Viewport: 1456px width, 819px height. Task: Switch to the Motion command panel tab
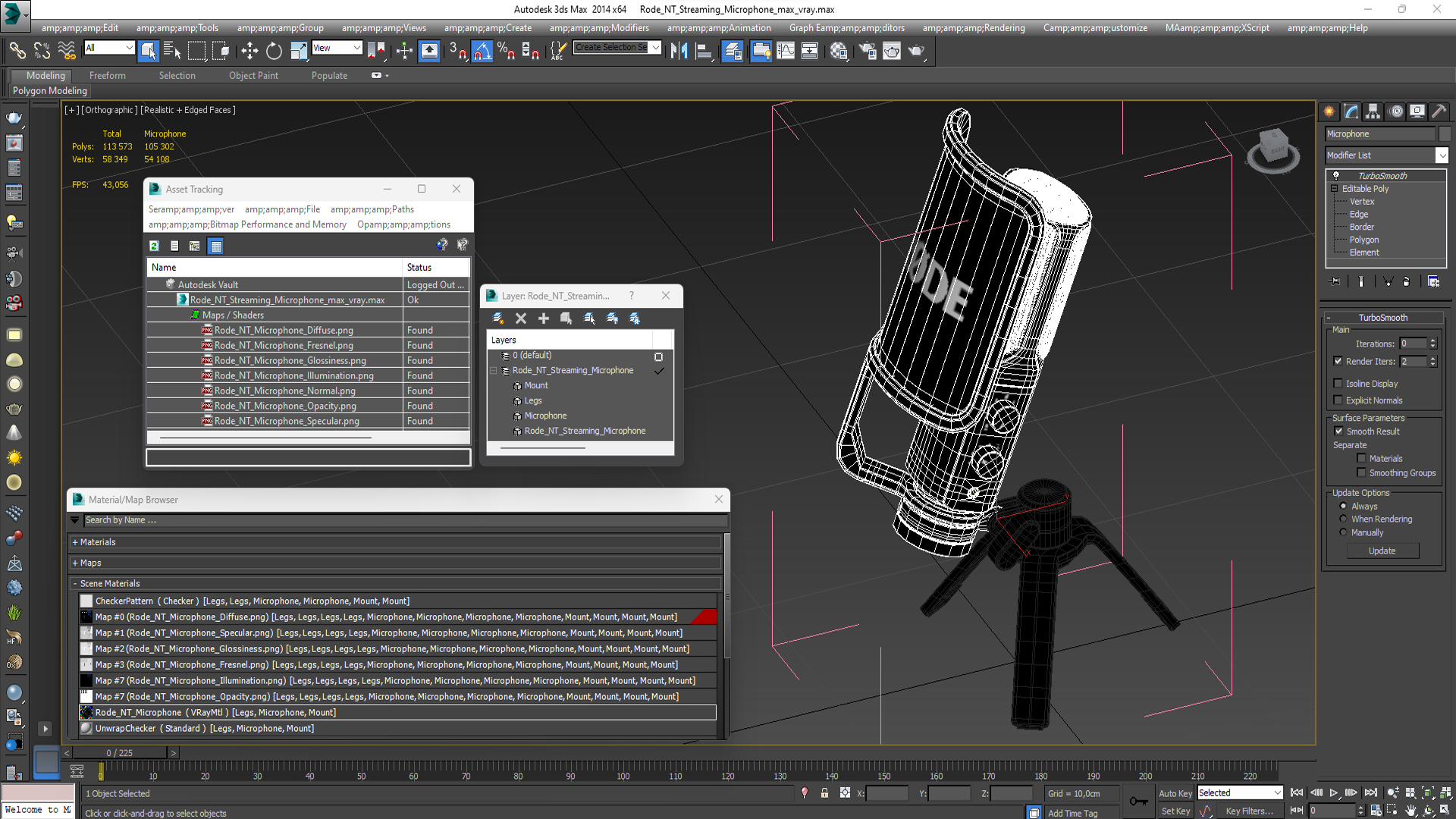[1395, 111]
